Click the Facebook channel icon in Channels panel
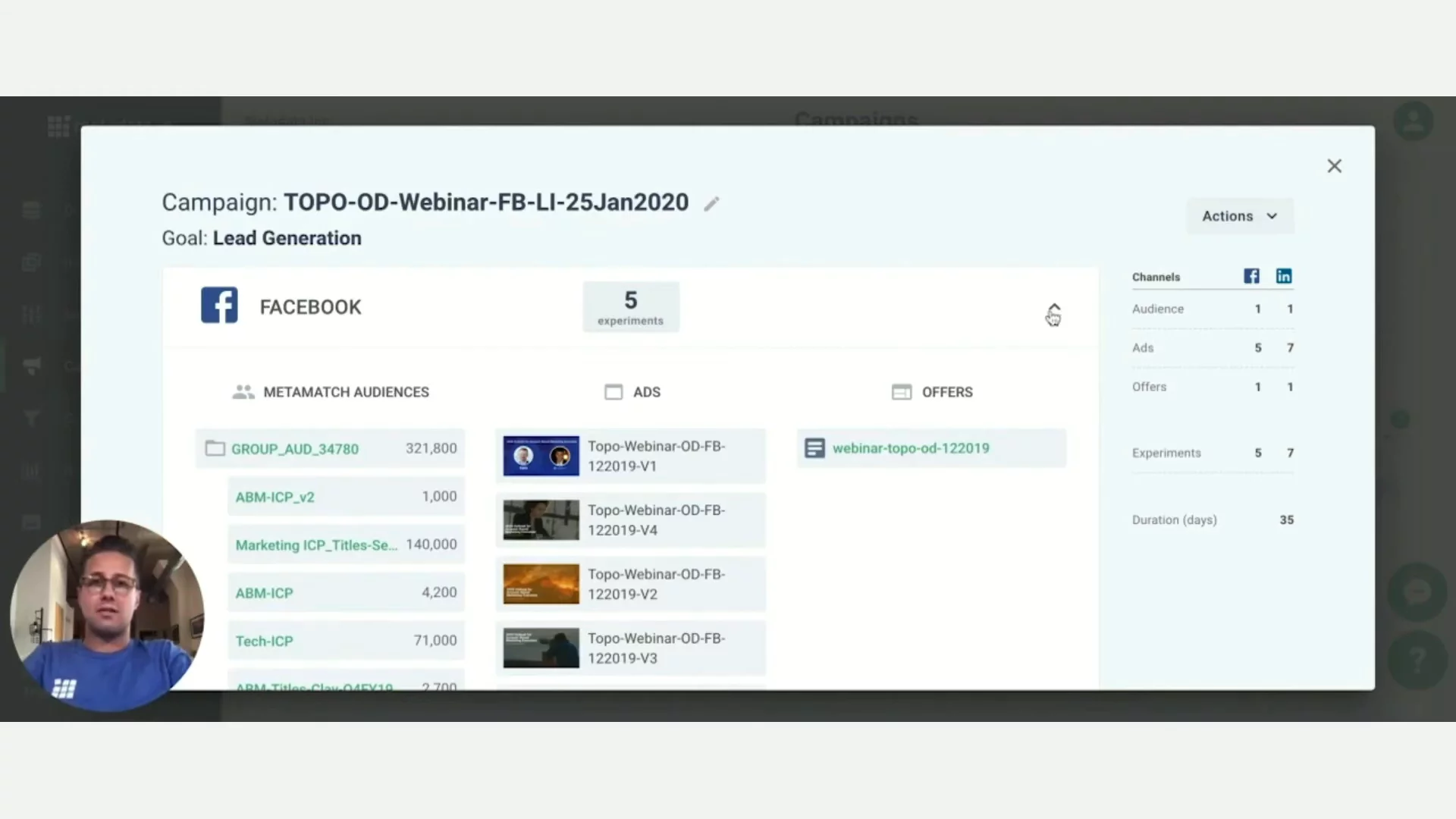Screen dimensions: 1456x819 (x=1251, y=276)
